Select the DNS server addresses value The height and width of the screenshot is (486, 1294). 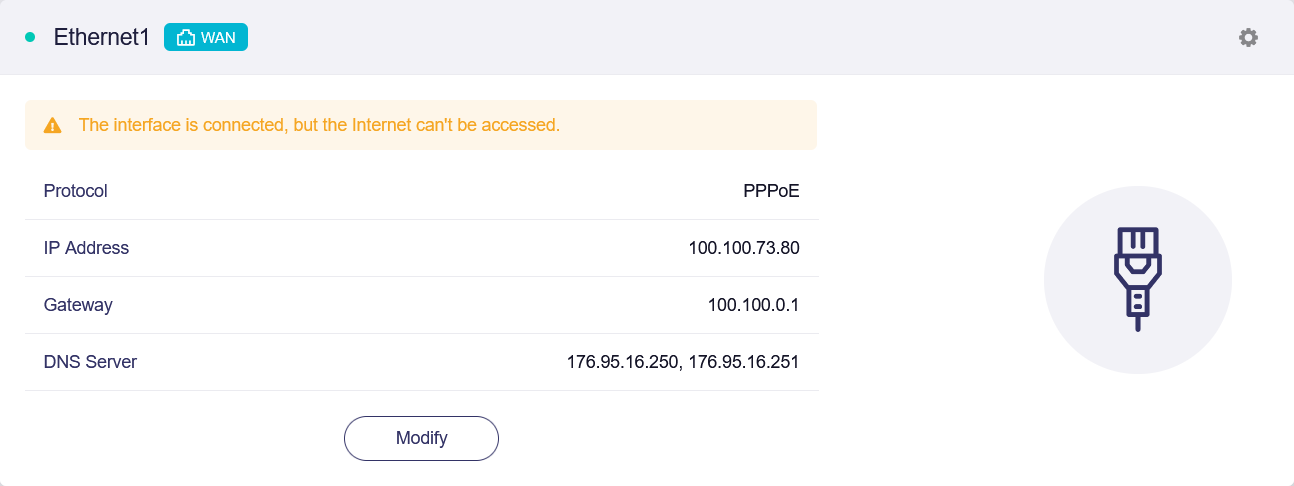(683, 362)
